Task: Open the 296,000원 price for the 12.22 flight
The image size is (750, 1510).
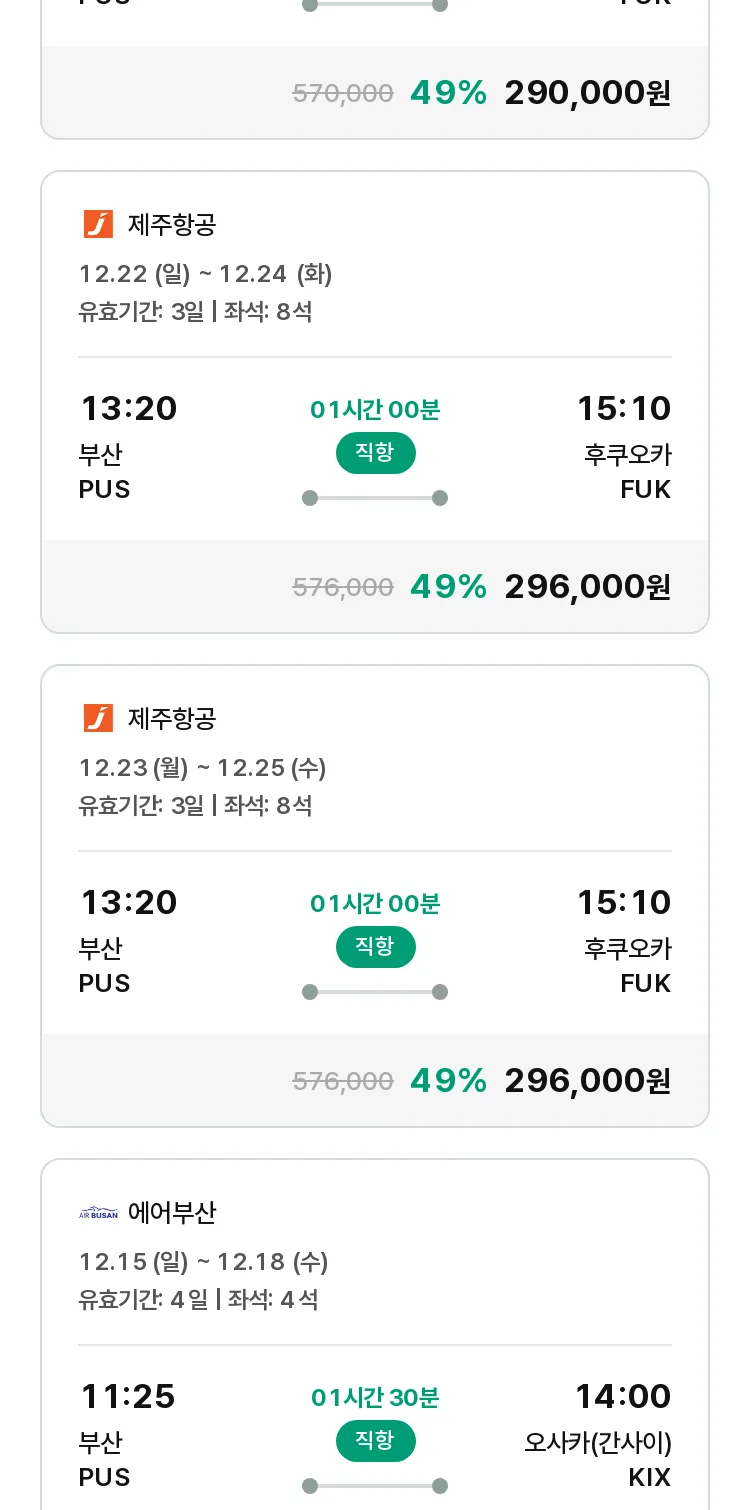Action: tap(587, 587)
